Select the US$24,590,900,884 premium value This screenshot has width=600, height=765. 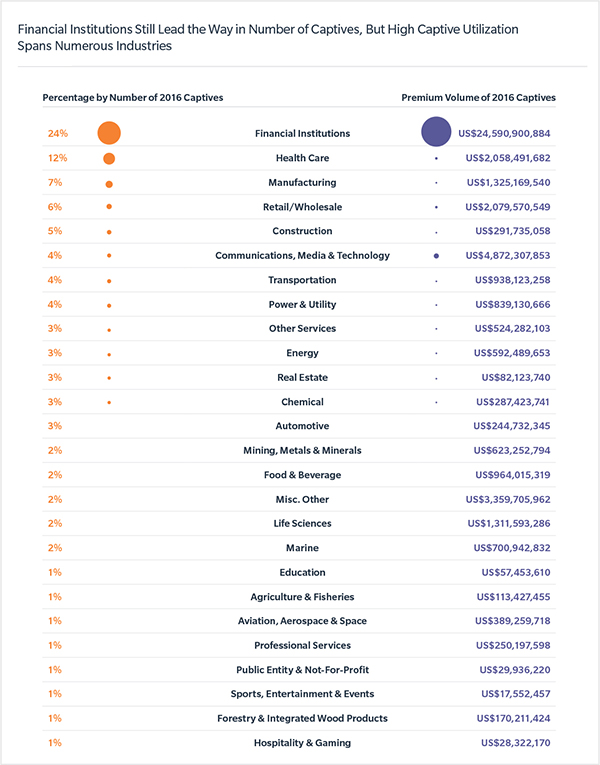(x=504, y=133)
